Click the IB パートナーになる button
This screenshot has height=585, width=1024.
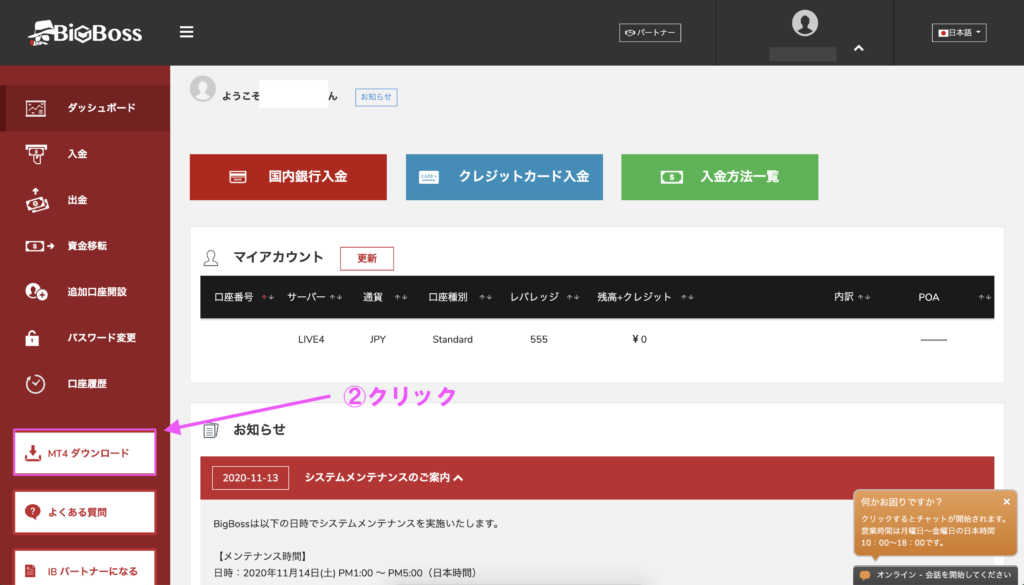(x=85, y=570)
